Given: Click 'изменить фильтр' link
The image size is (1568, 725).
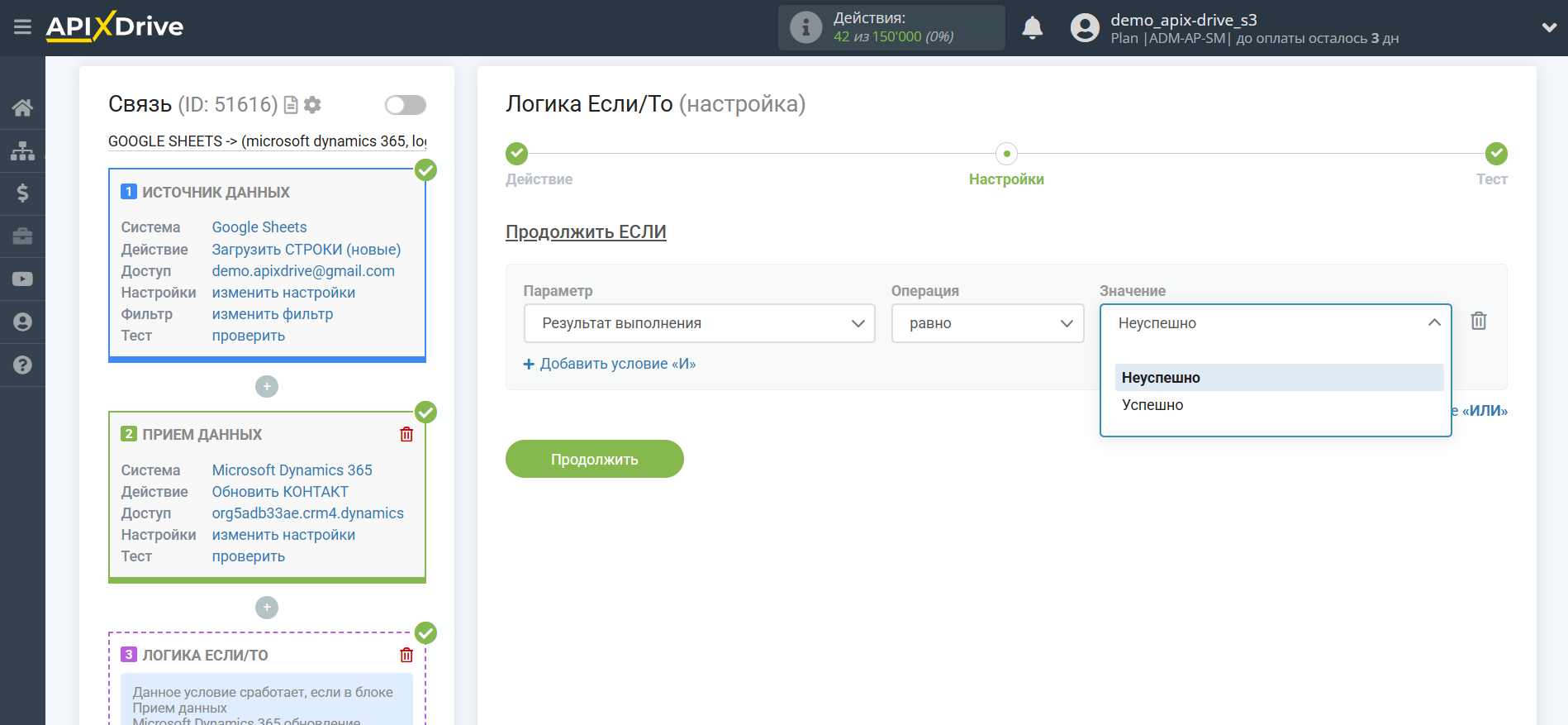Looking at the screenshot, I should tap(273, 314).
